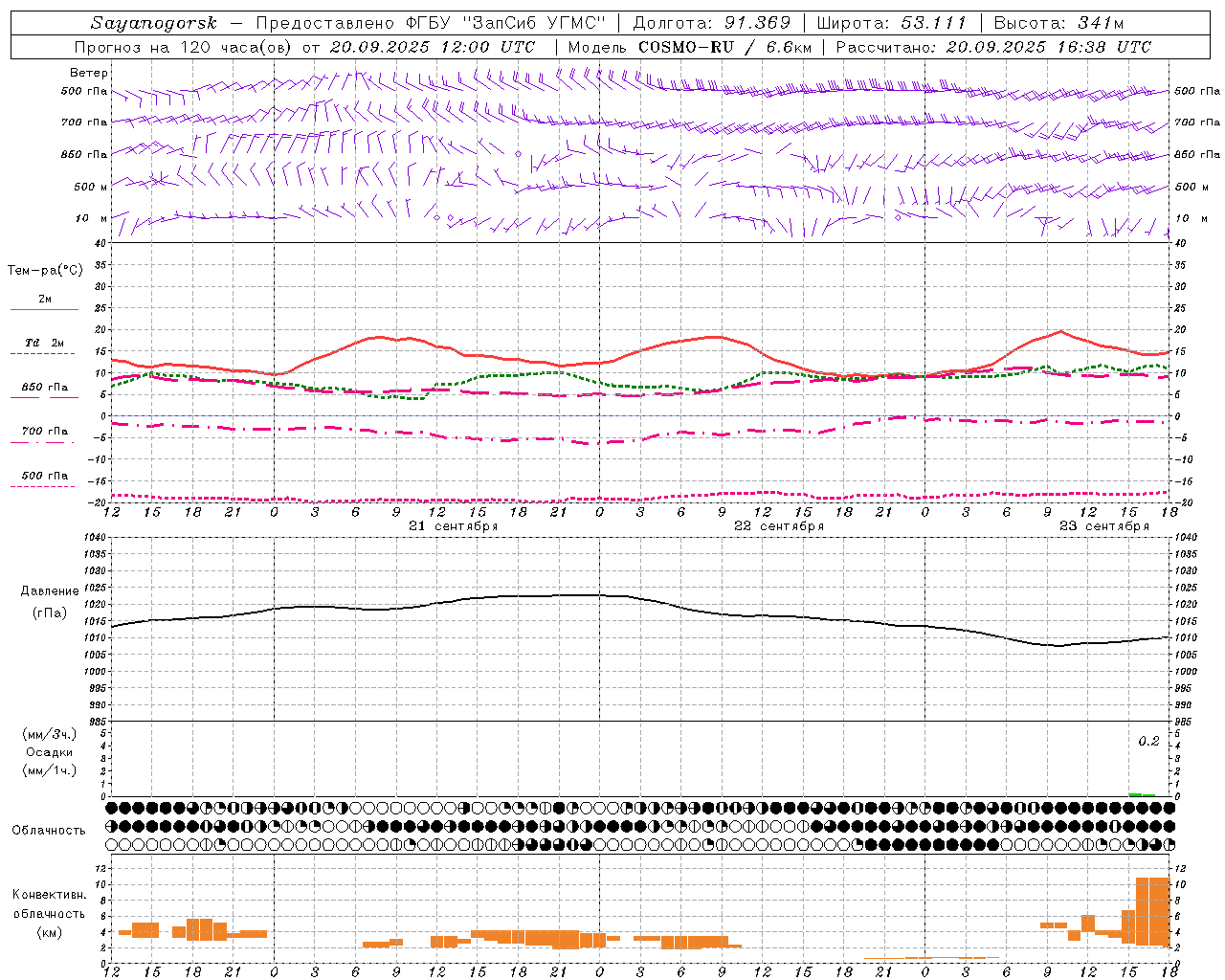
Task: Click the (мм/1ч.) precipitation unit label
Action: tap(50, 770)
